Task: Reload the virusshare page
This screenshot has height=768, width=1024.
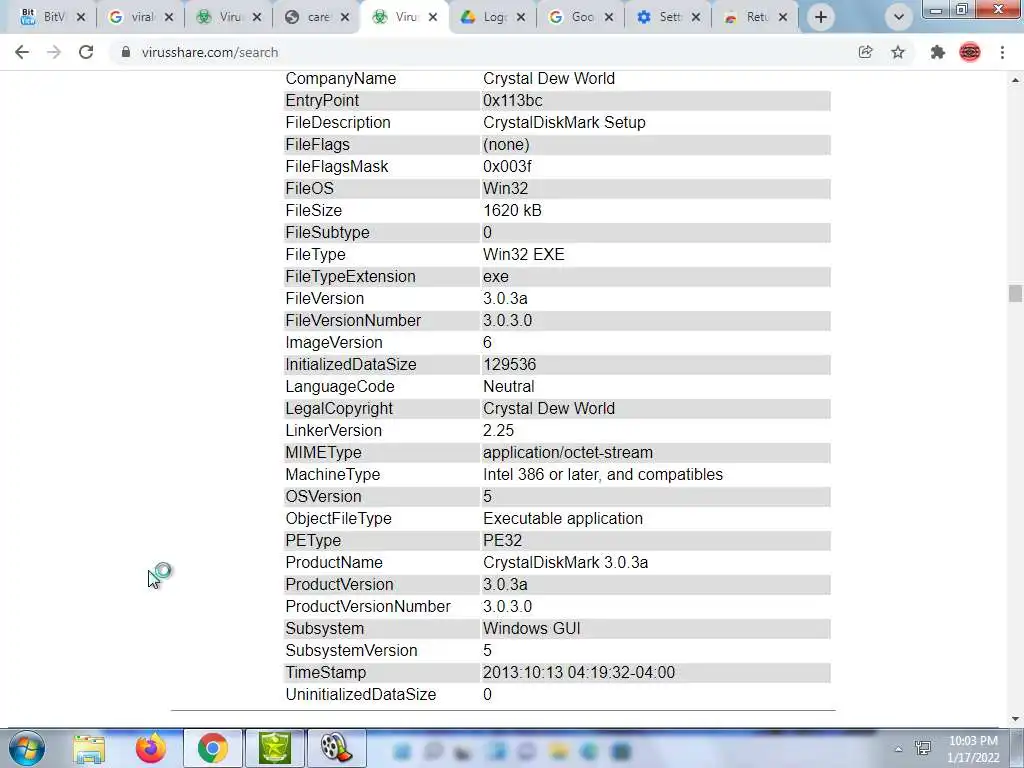Action: pos(86,52)
